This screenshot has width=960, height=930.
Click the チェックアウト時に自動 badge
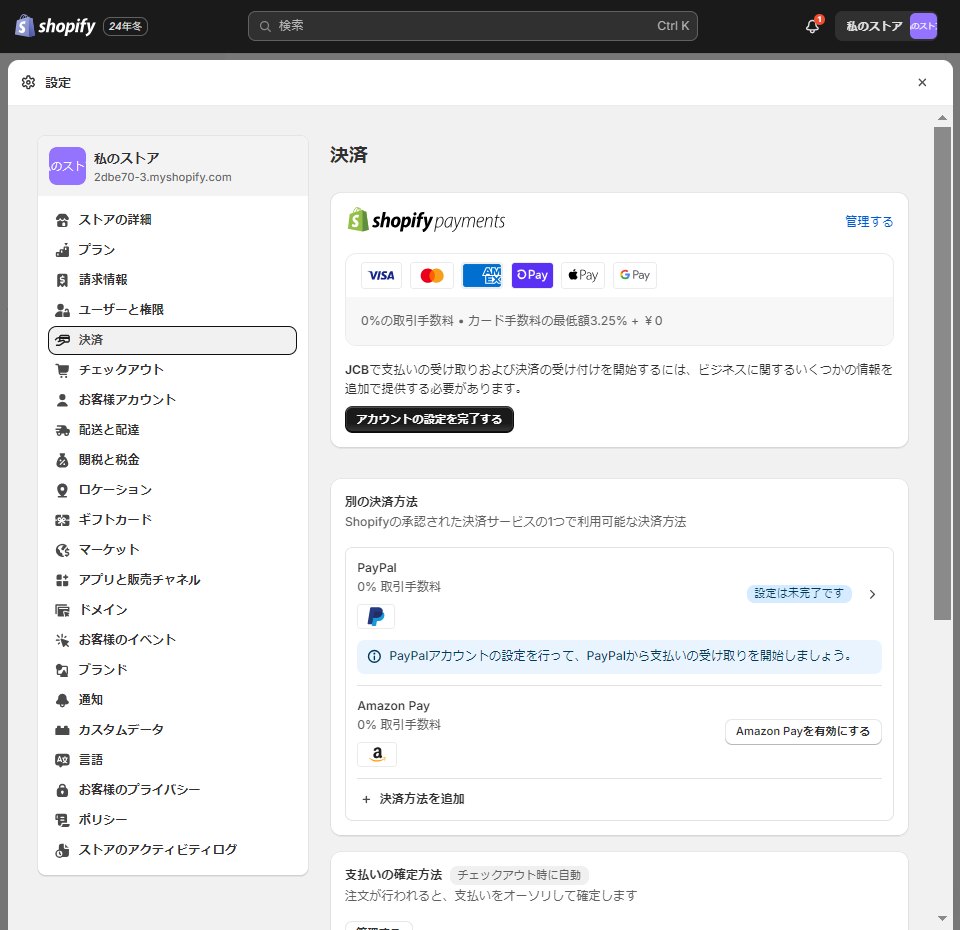(x=519, y=875)
